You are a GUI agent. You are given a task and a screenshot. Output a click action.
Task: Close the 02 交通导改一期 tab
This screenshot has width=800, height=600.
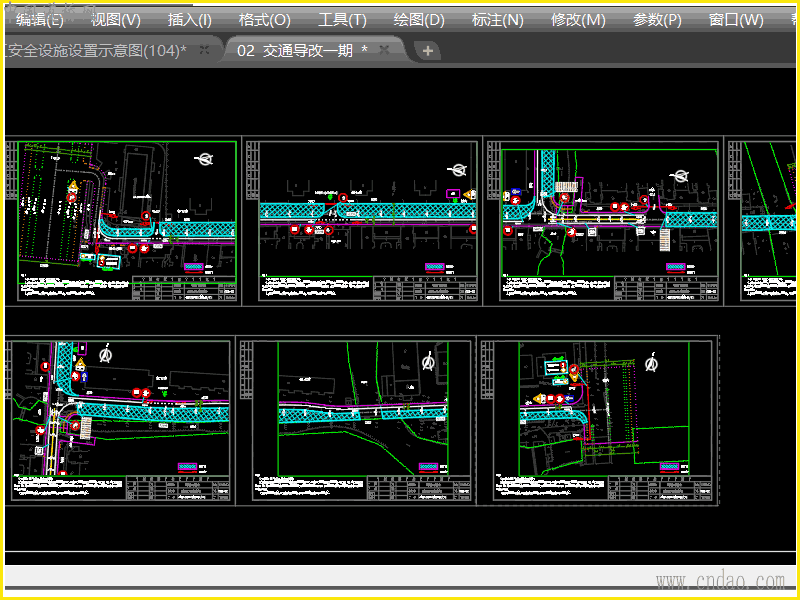point(384,50)
